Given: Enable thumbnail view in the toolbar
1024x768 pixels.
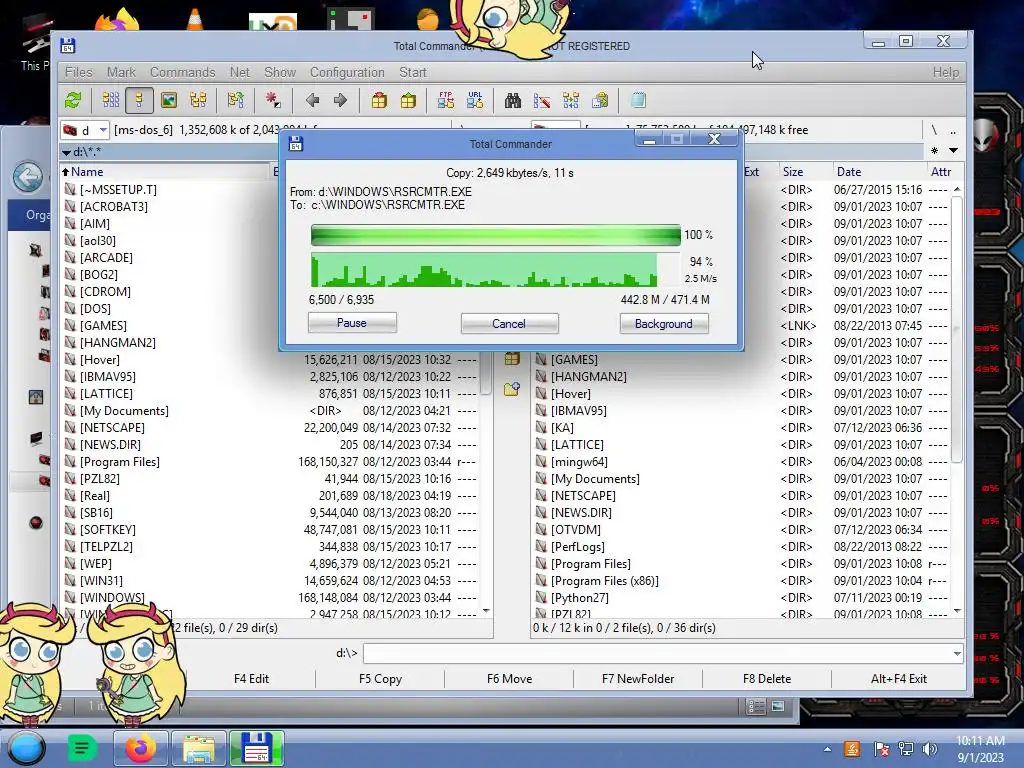Looking at the screenshot, I should point(168,100).
